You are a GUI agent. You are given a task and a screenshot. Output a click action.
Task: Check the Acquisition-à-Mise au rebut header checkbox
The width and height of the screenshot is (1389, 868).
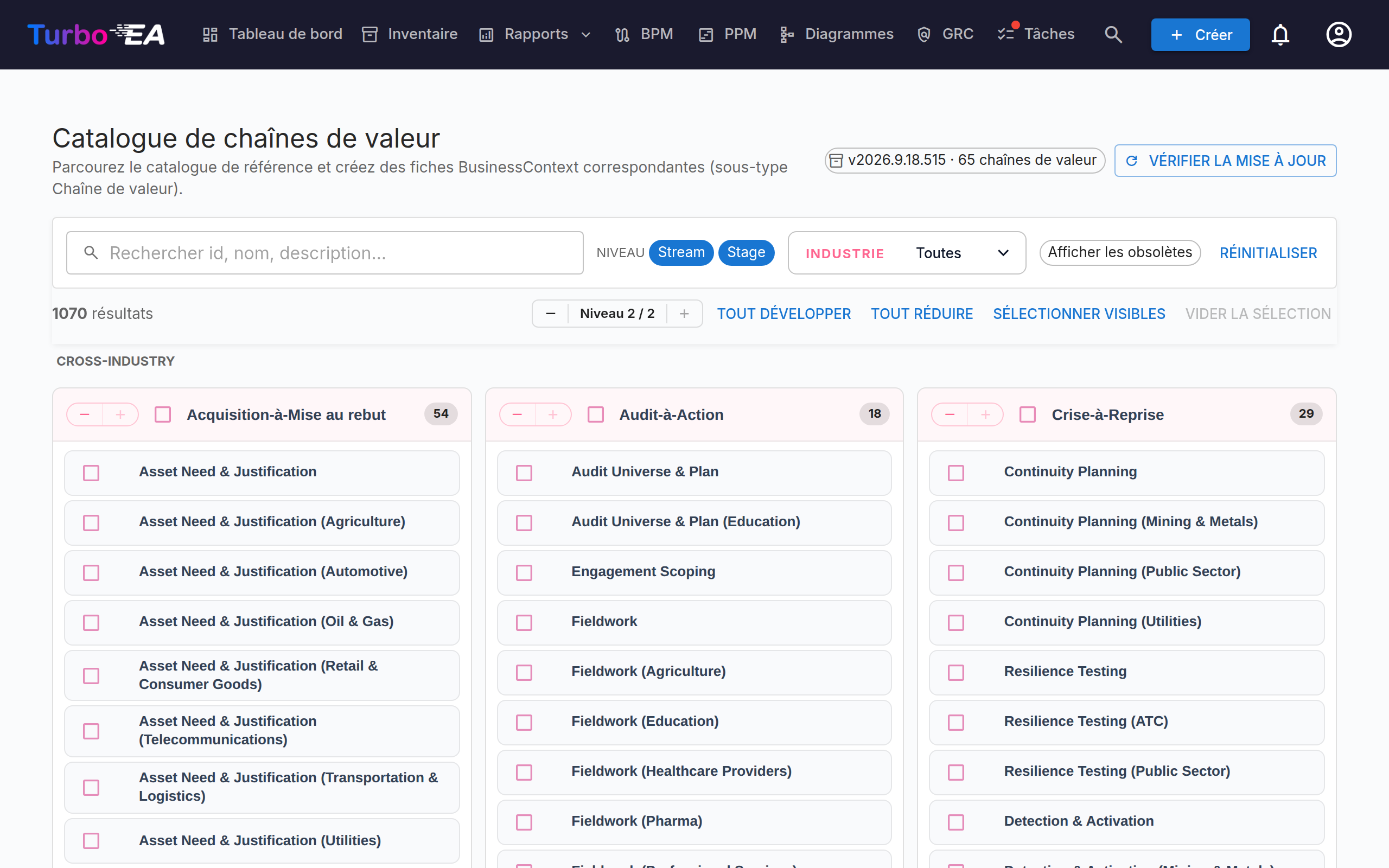coord(163,414)
